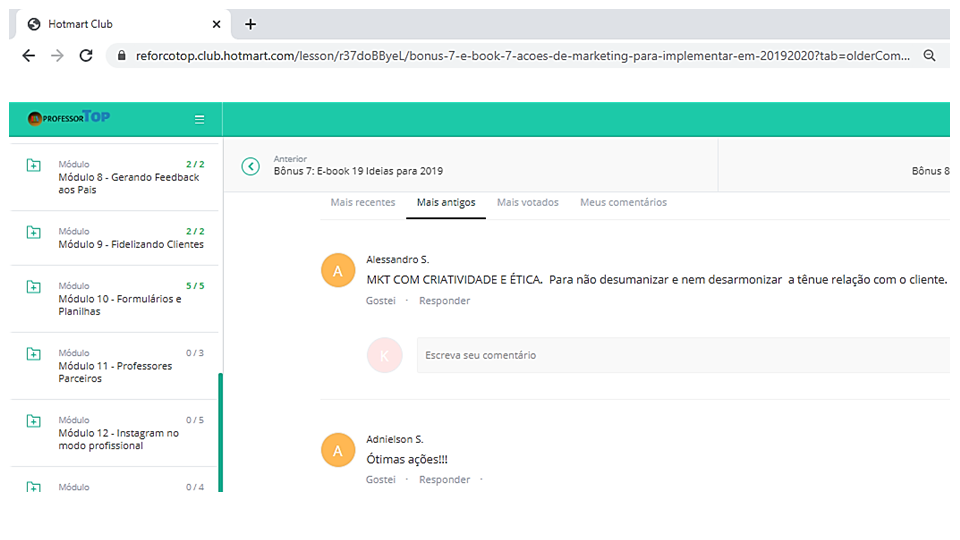The height and width of the screenshot is (540, 960).
Task: Expand Módulo 8 folder icon
Action: coord(34,165)
